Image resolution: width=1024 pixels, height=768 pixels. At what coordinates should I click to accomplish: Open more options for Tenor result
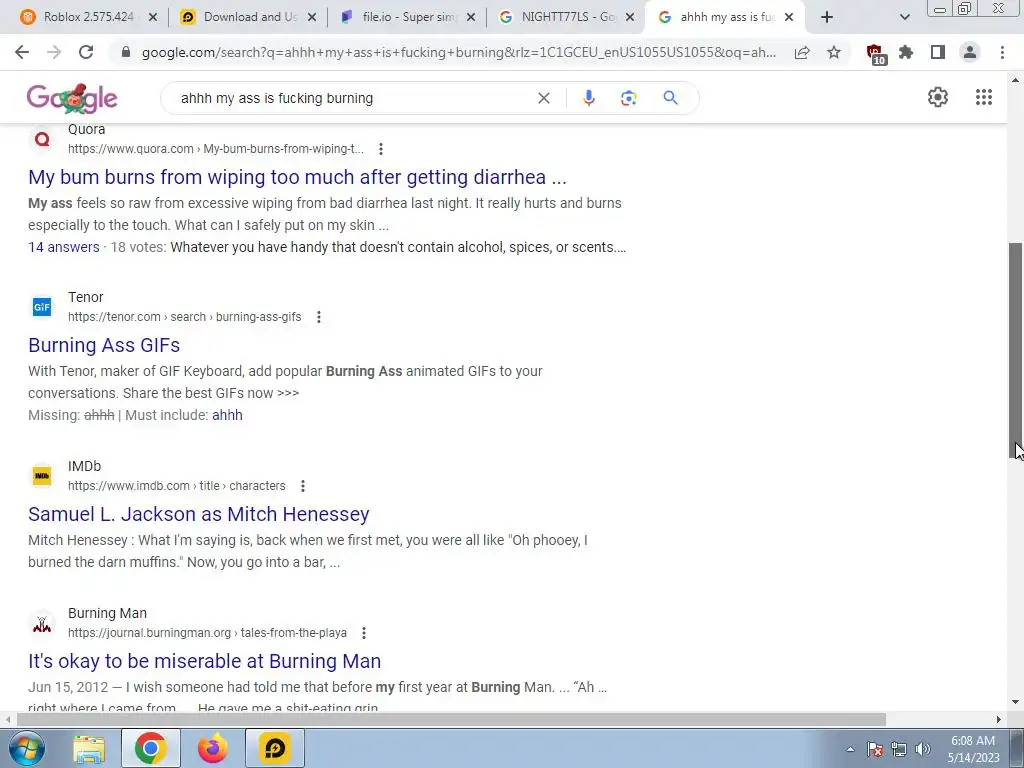(319, 317)
